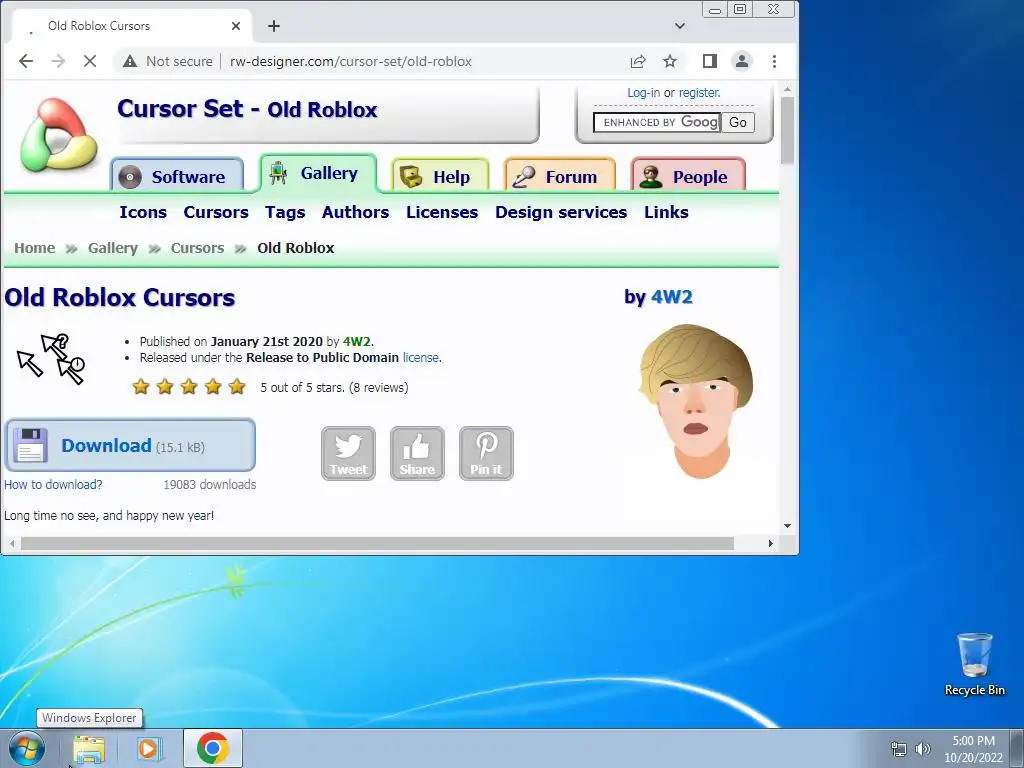Open the Chrome profile avatar icon
This screenshot has width=1024, height=768.
742,61
